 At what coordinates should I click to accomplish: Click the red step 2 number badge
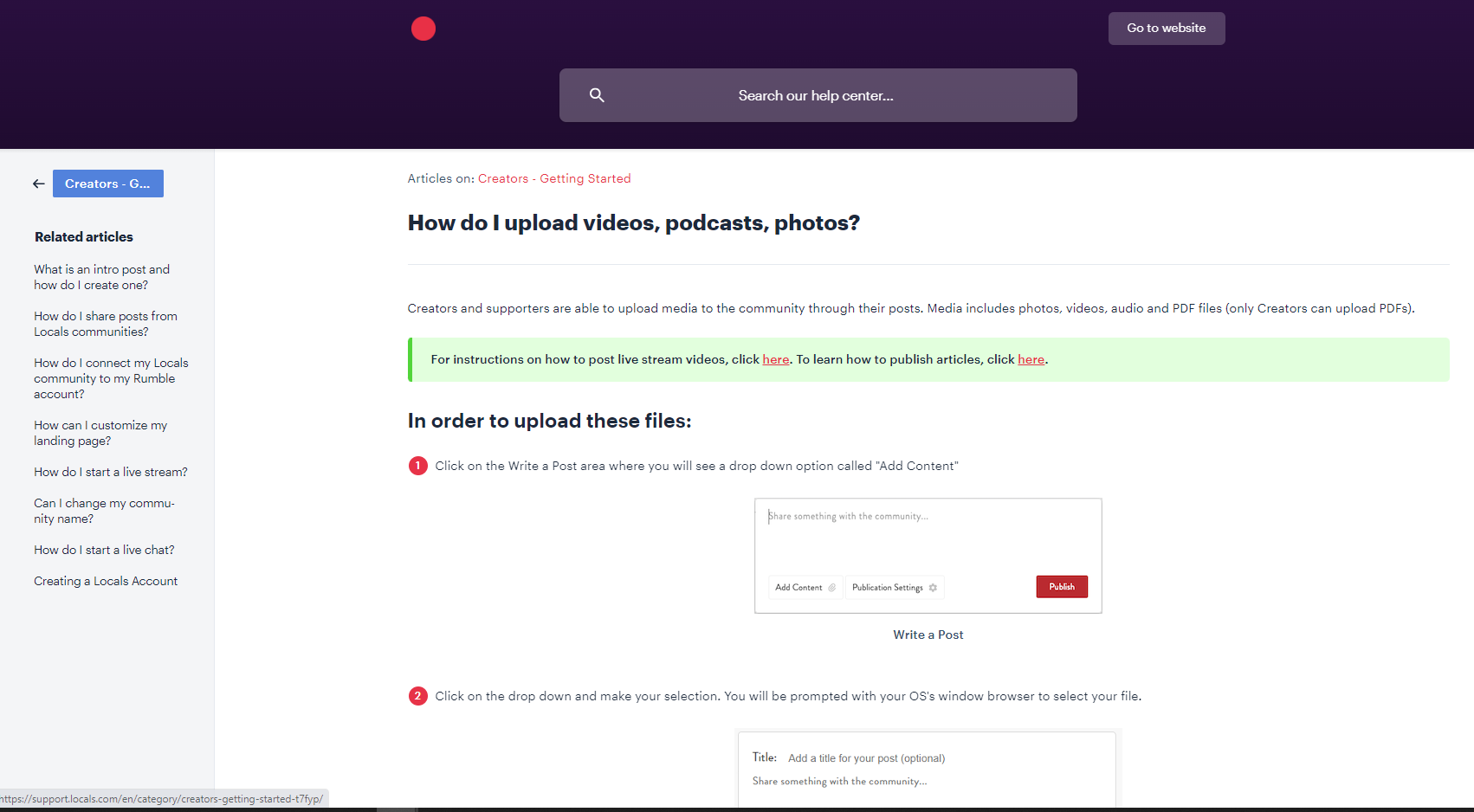pyautogui.click(x=418, y=696)
